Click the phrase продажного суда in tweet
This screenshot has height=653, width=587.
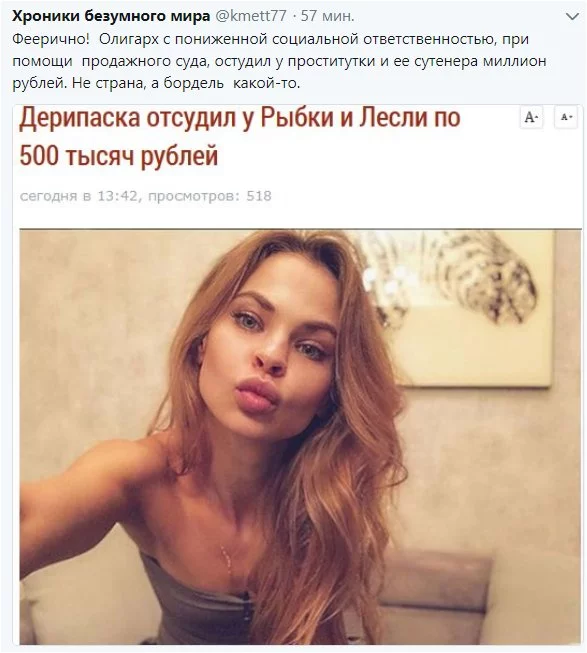pos(144,62)
